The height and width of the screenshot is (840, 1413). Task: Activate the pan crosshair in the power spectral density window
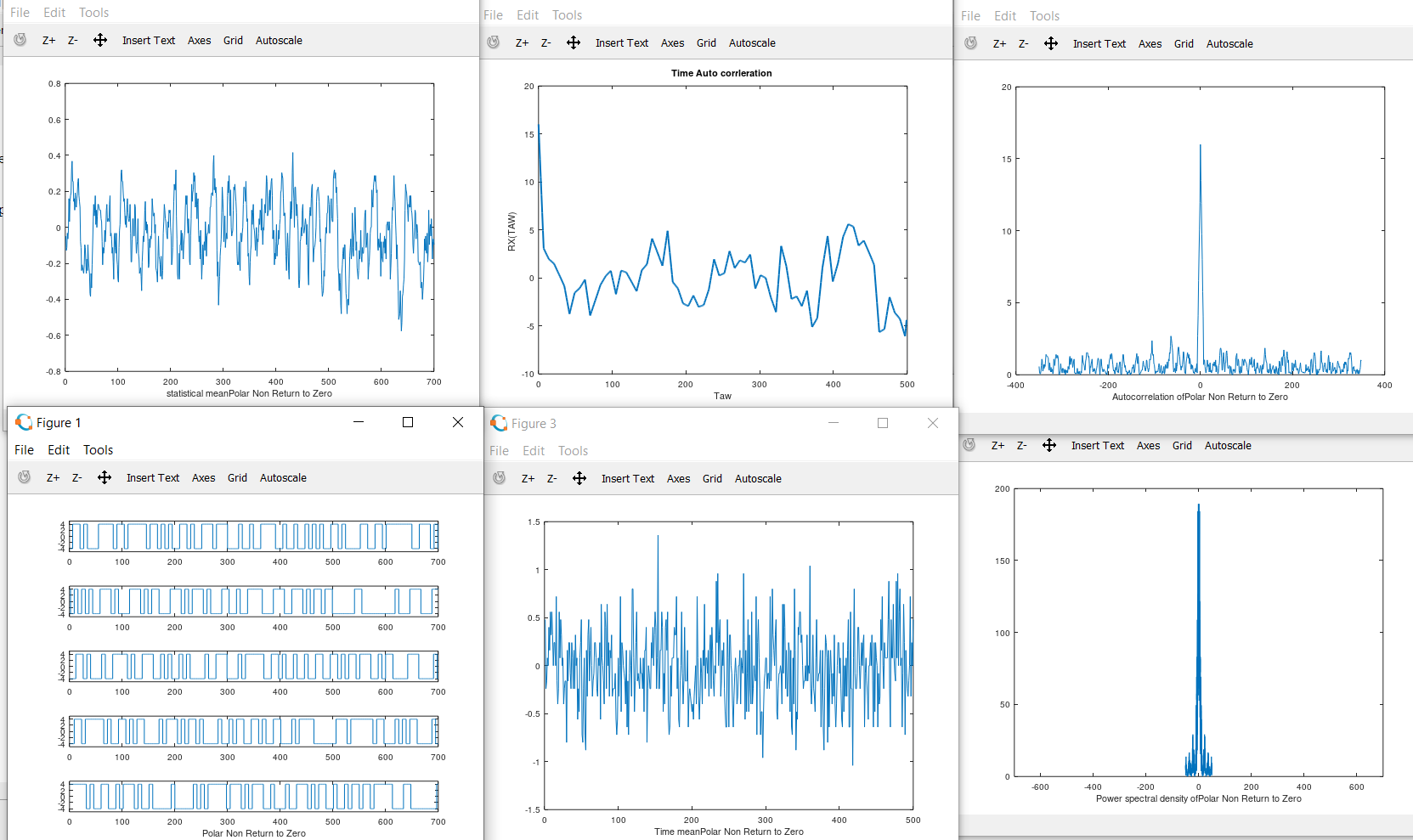1050,445
